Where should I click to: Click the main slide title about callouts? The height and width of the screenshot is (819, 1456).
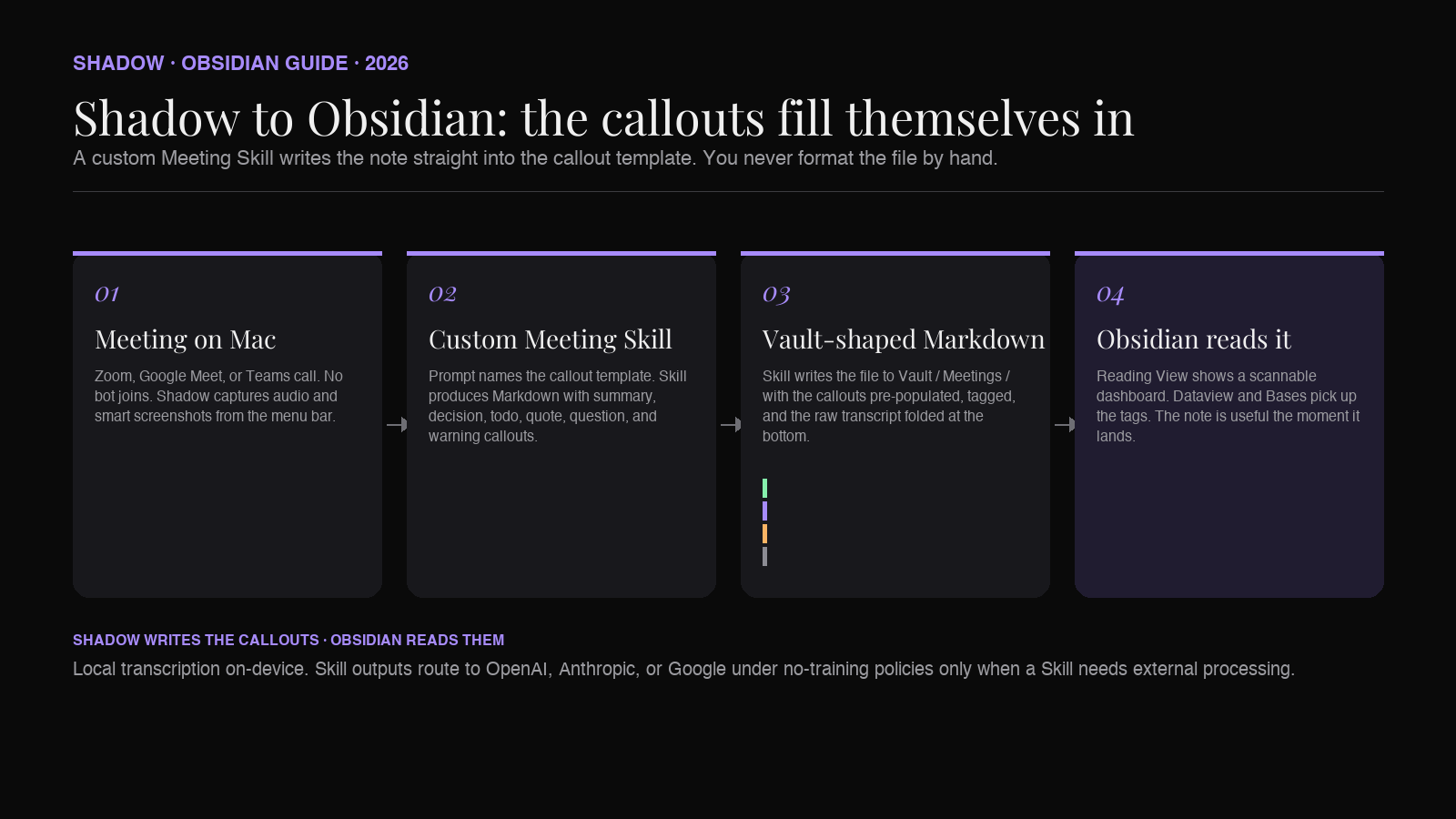point(603,118)
